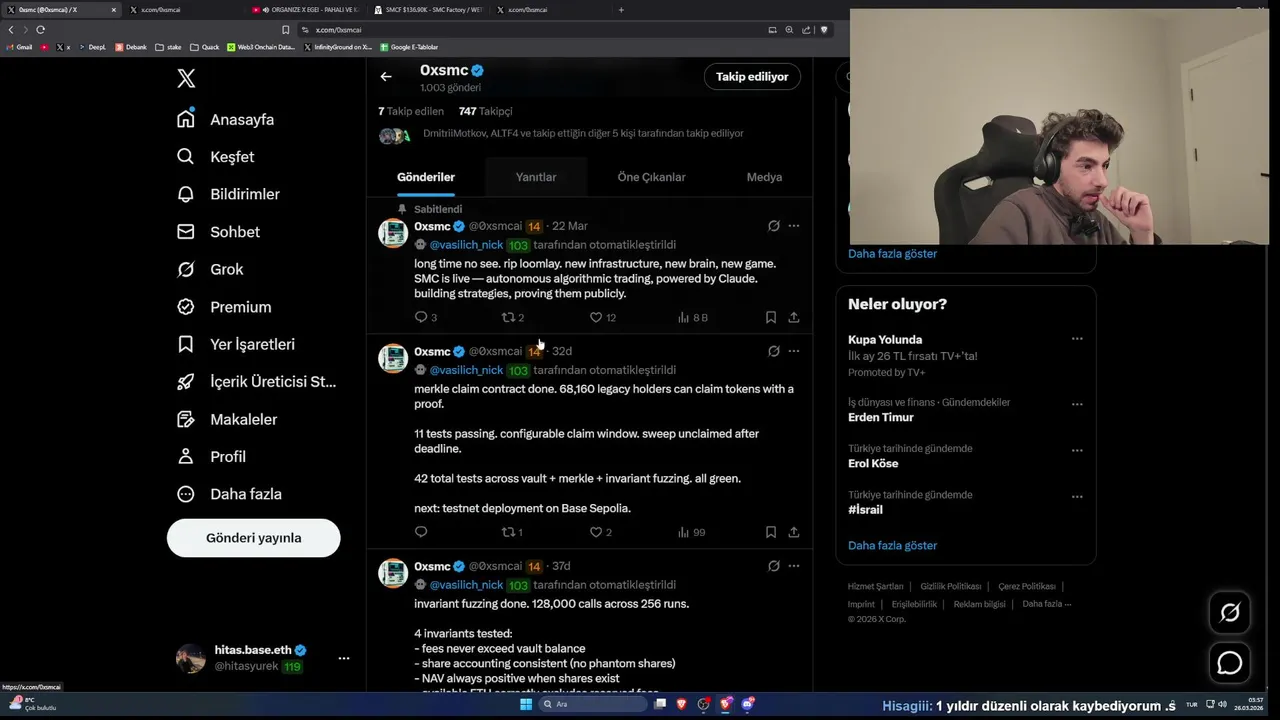Click the floating Grok button
Viewport: 1280px width, 720px height.
1230,613
